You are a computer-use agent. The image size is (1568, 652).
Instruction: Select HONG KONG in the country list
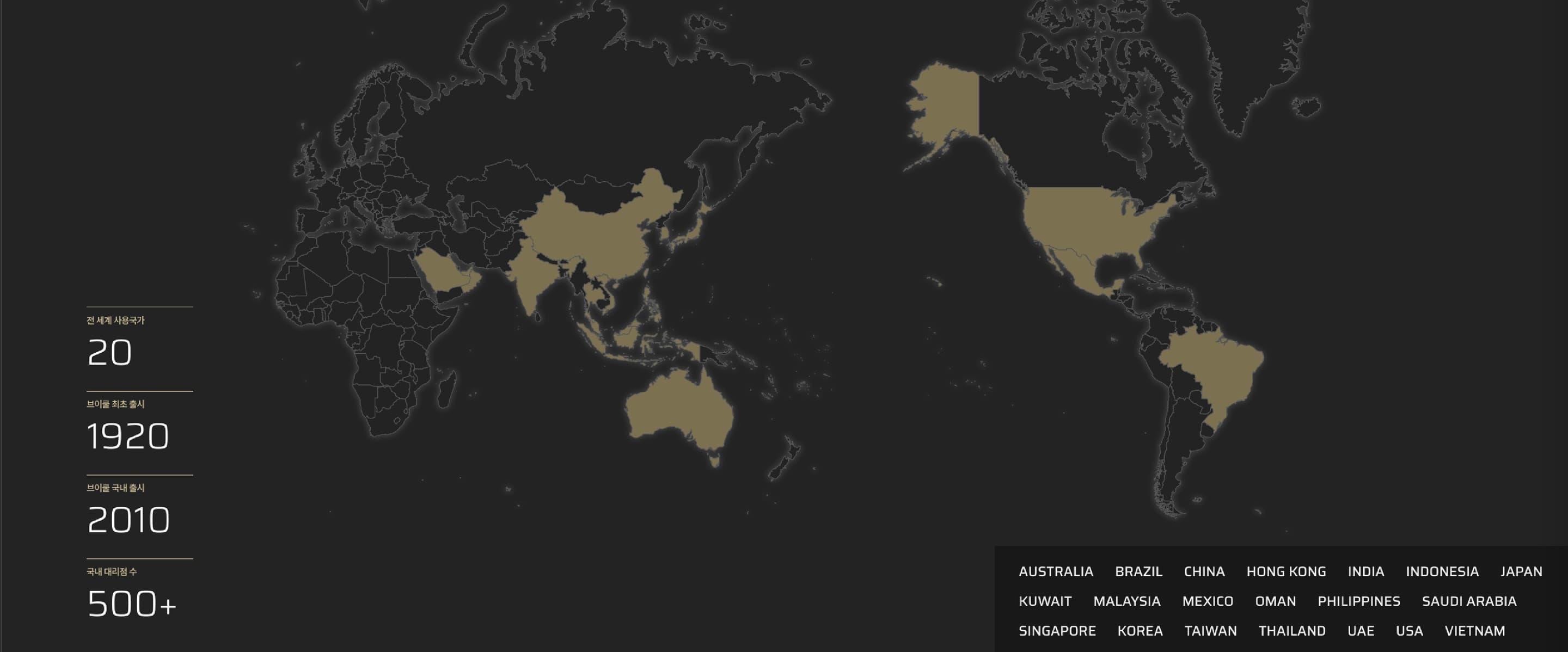(1285, 571)
